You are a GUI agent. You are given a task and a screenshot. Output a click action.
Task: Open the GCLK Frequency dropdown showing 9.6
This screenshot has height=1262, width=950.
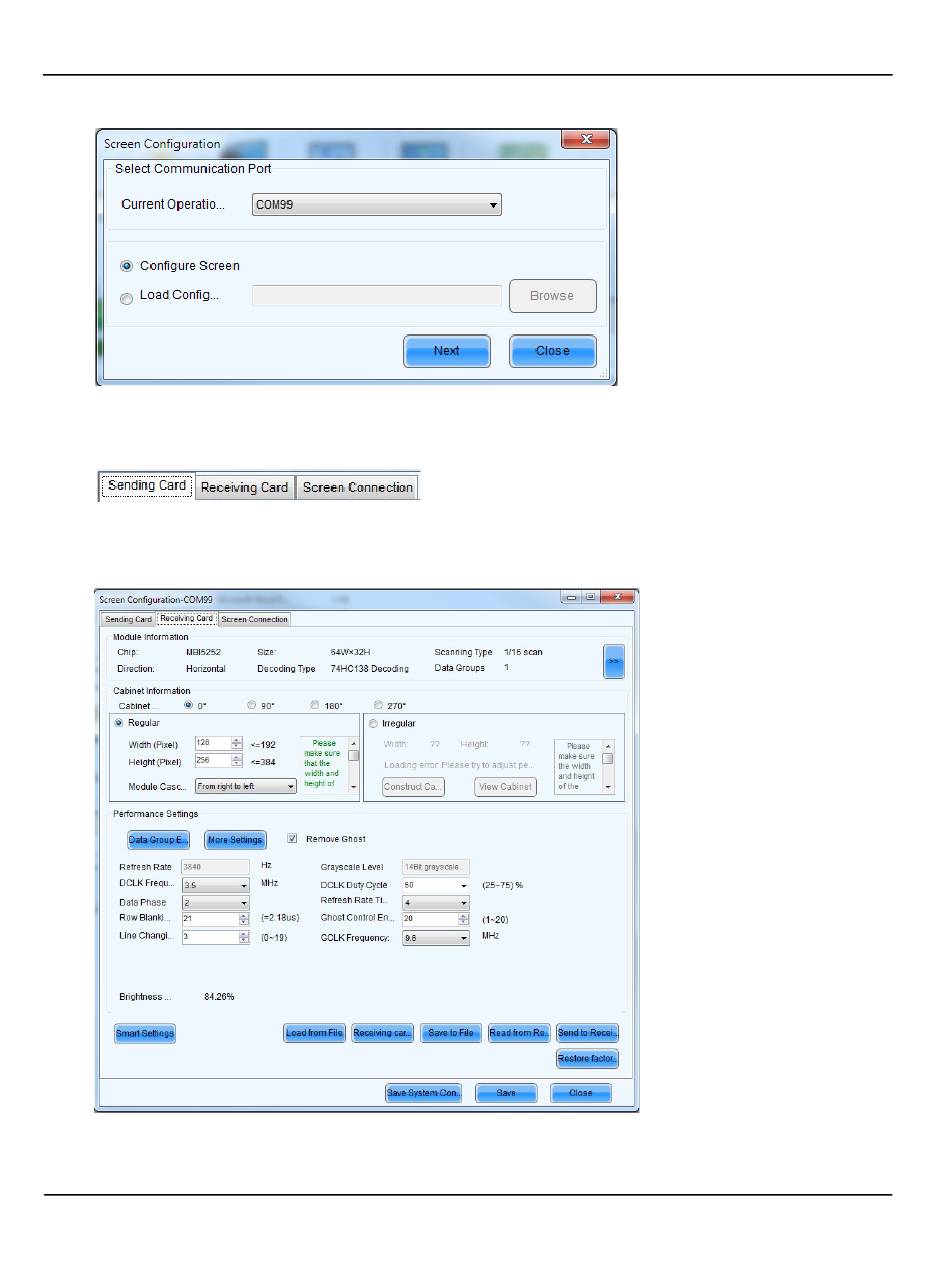coord(435,938)
